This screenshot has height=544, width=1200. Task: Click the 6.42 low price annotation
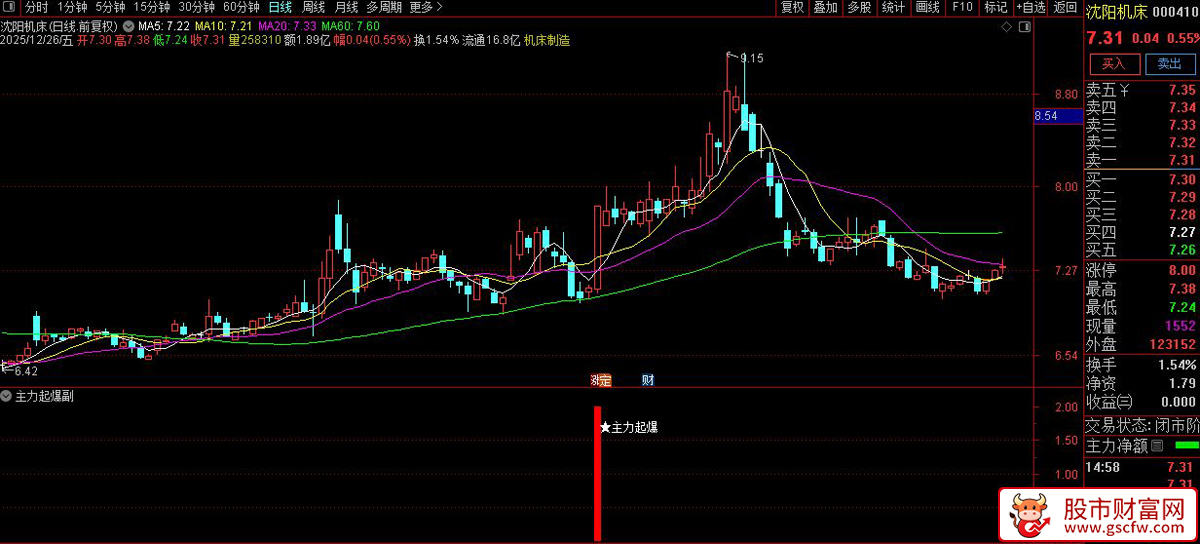[26, 371]
